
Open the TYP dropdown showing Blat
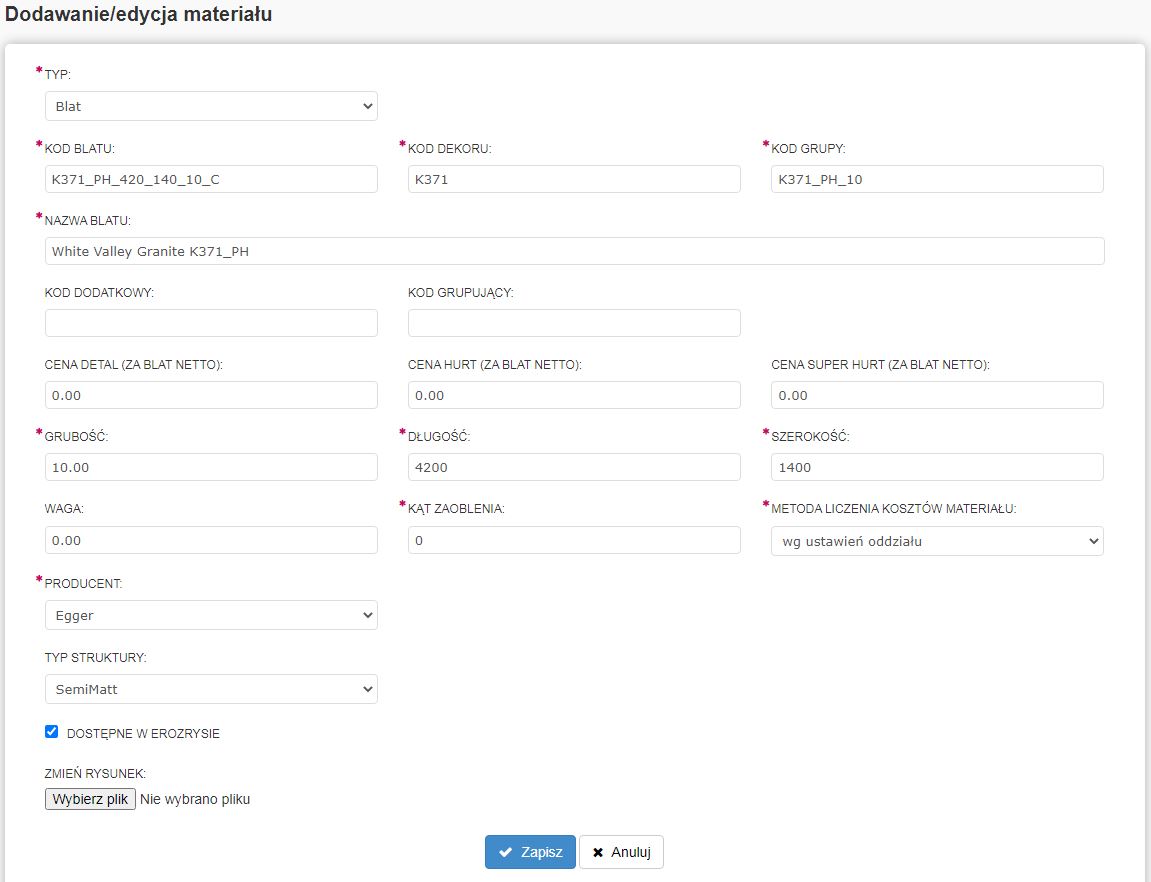tap(211, 106)
